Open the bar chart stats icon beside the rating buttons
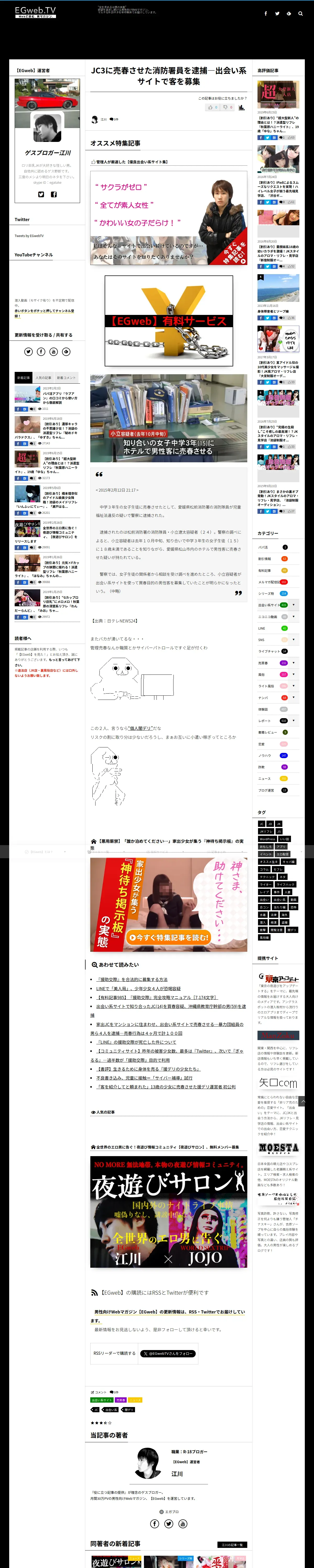This screenshot has height=1568, width=314. point(242,108)
